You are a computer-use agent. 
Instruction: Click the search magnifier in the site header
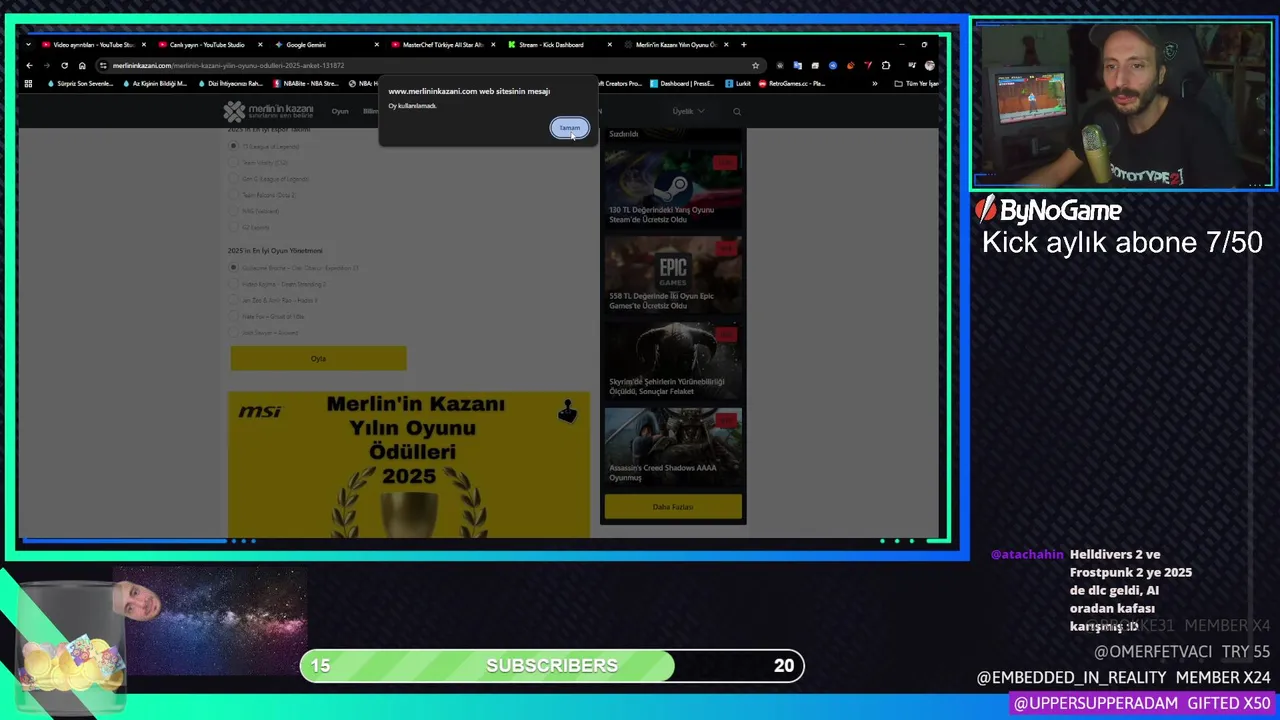[737, 111]
